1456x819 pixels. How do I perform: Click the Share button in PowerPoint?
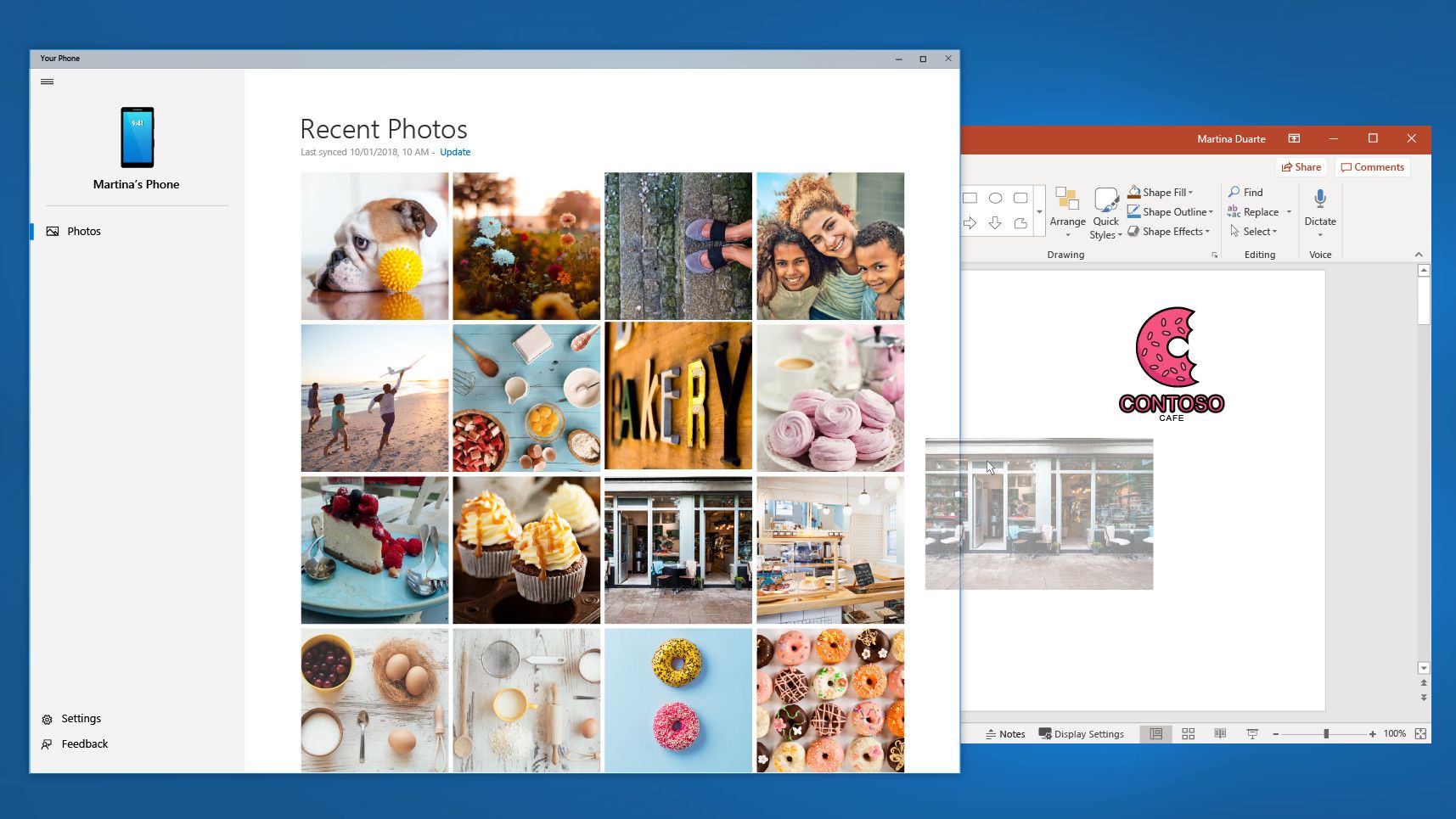(x=1301, y=166)
